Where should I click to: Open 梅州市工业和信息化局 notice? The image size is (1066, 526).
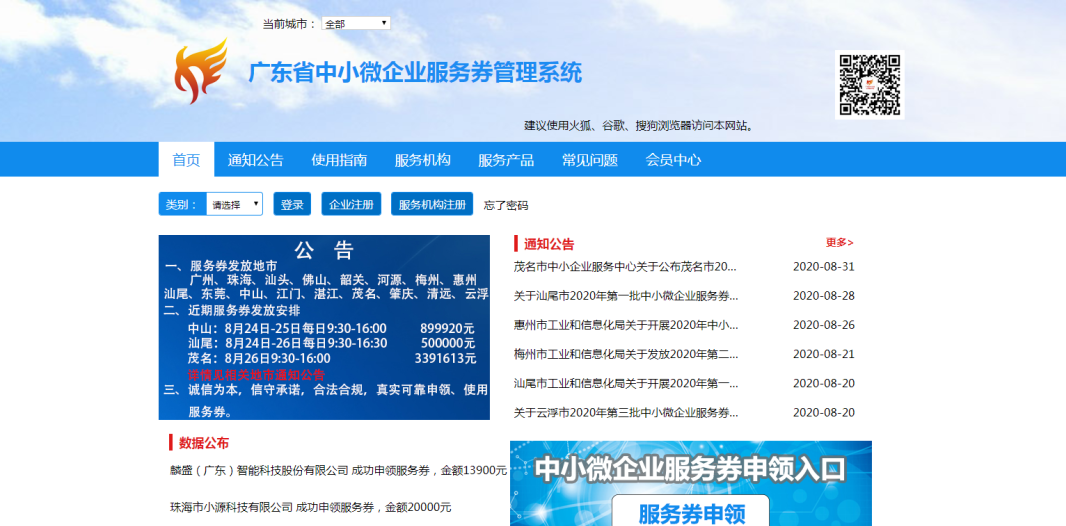click(x=626, y=354)
